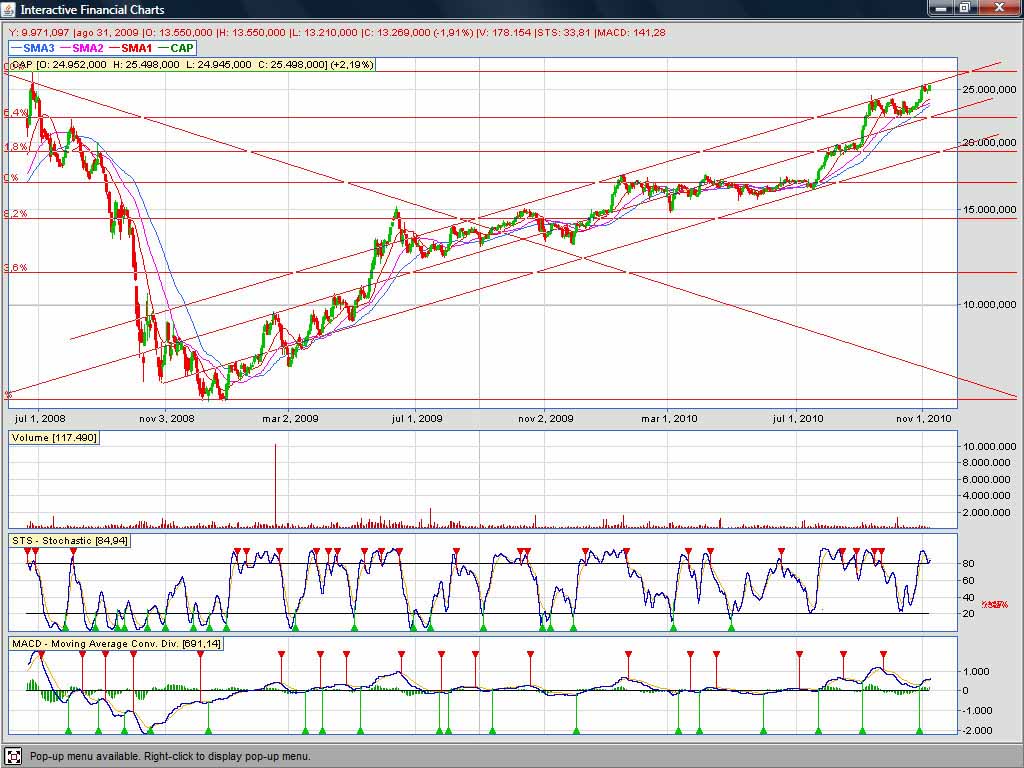Click the 'ago 31, 2009' header date
Screen dimensions: 1024x768
click(x=107, y=32)
